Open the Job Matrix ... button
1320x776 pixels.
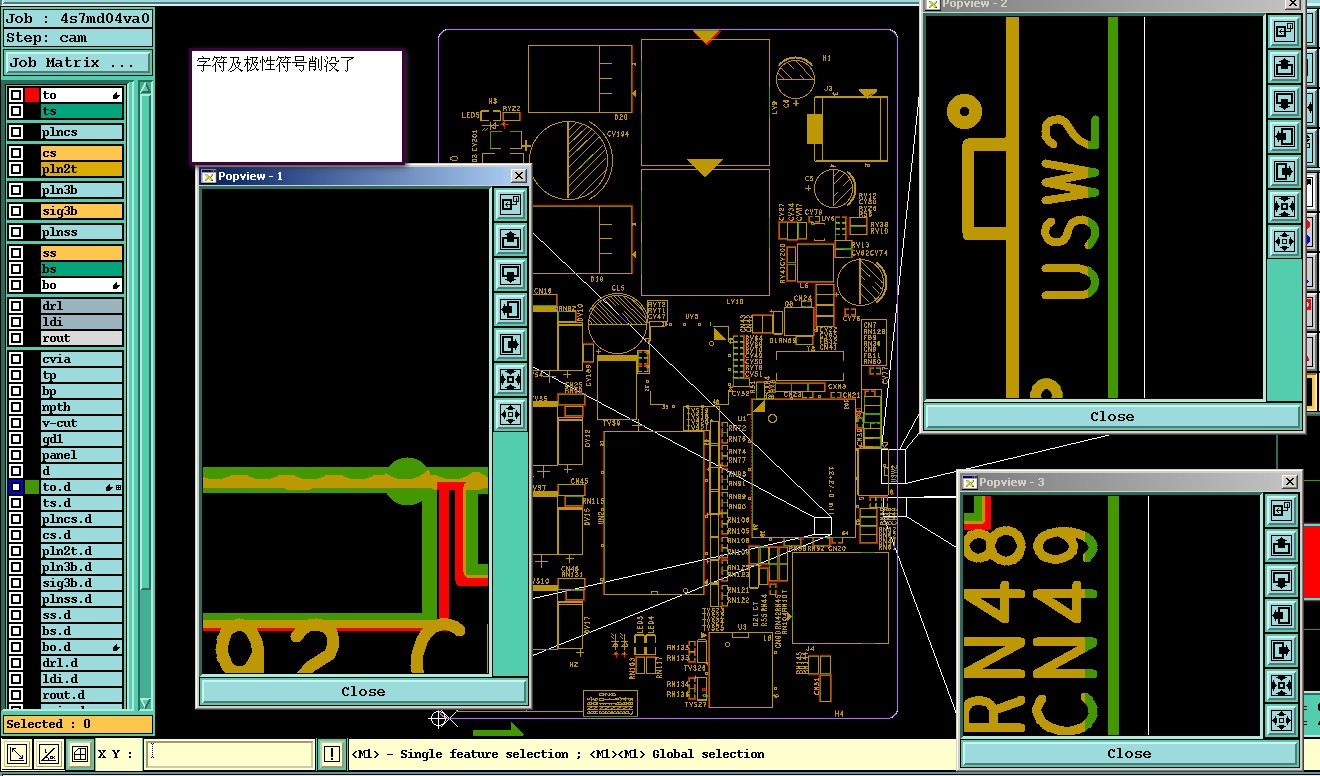(x=77, y=62)
